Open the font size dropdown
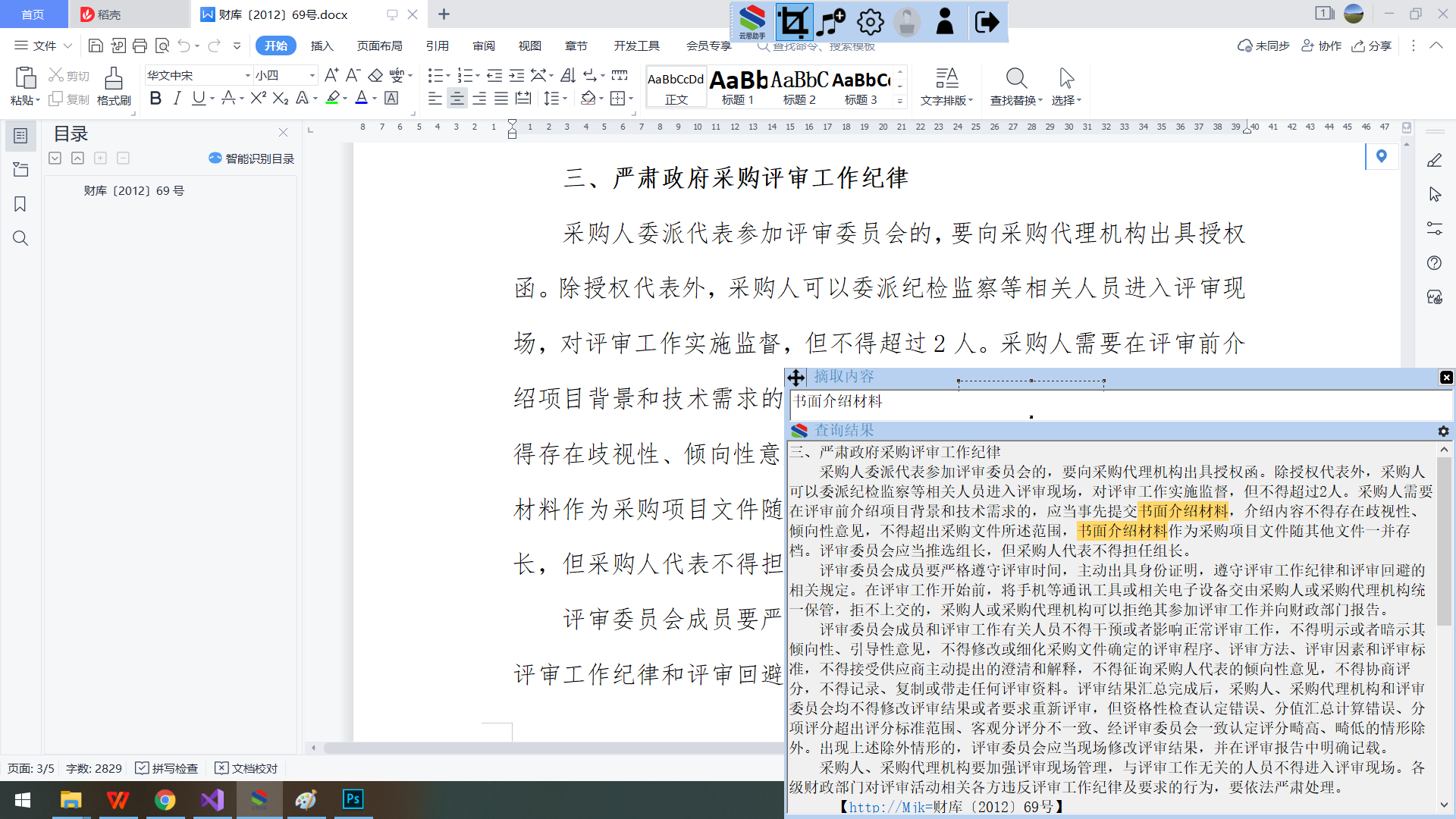 point(312,75)
